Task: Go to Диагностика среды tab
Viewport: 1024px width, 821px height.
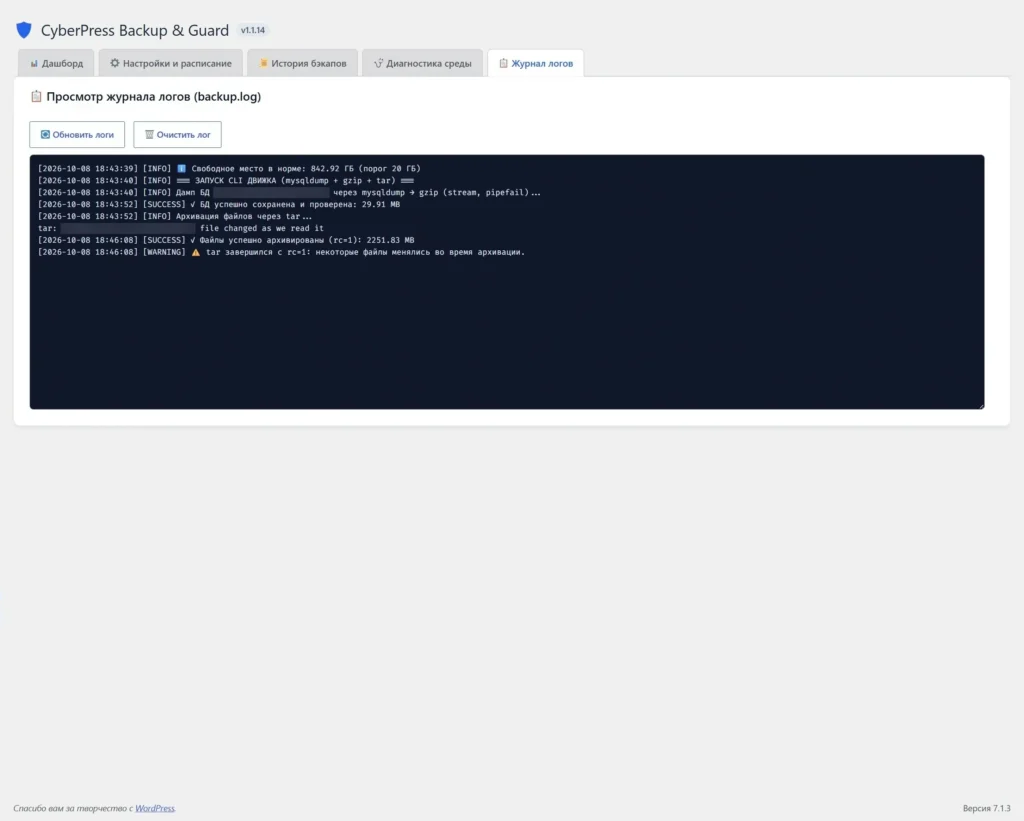Action: tap(423, 63)
